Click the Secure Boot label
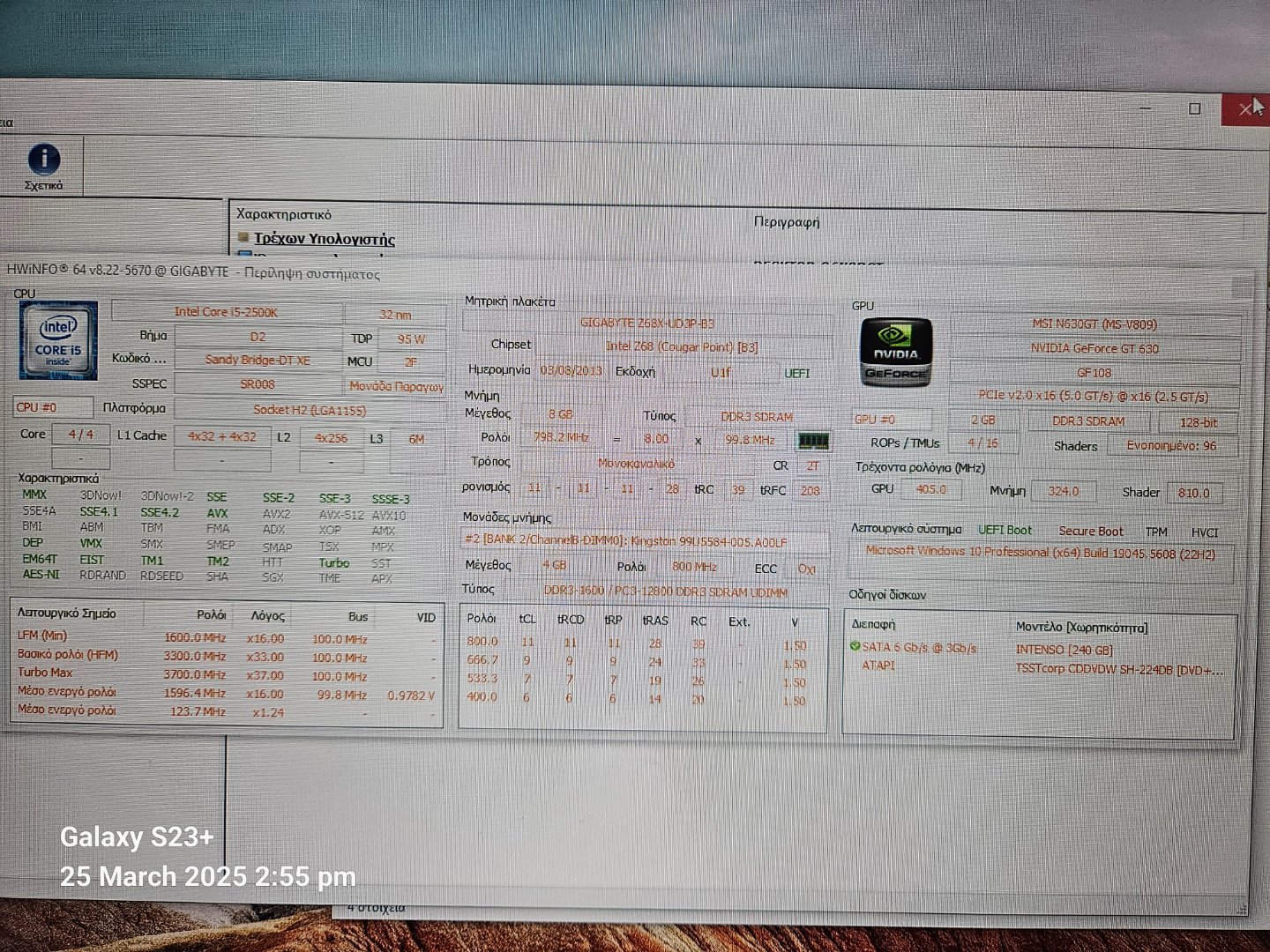 point(1091,532)
